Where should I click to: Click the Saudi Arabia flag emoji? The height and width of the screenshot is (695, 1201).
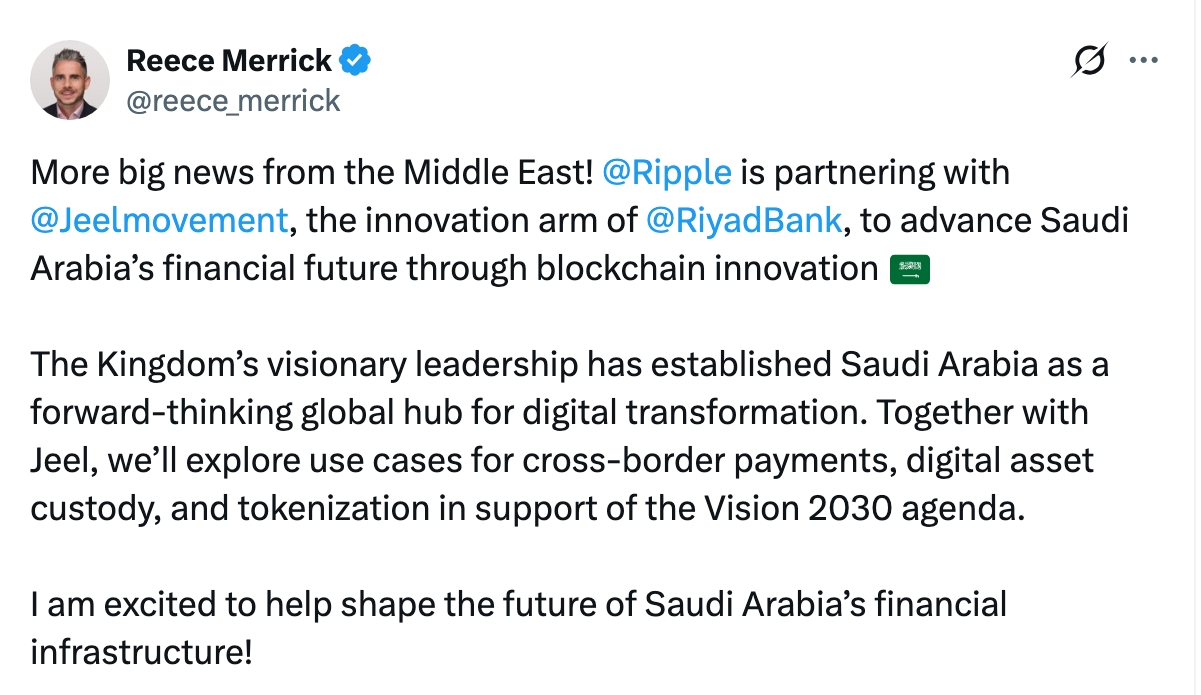click(x=912, y=268)
